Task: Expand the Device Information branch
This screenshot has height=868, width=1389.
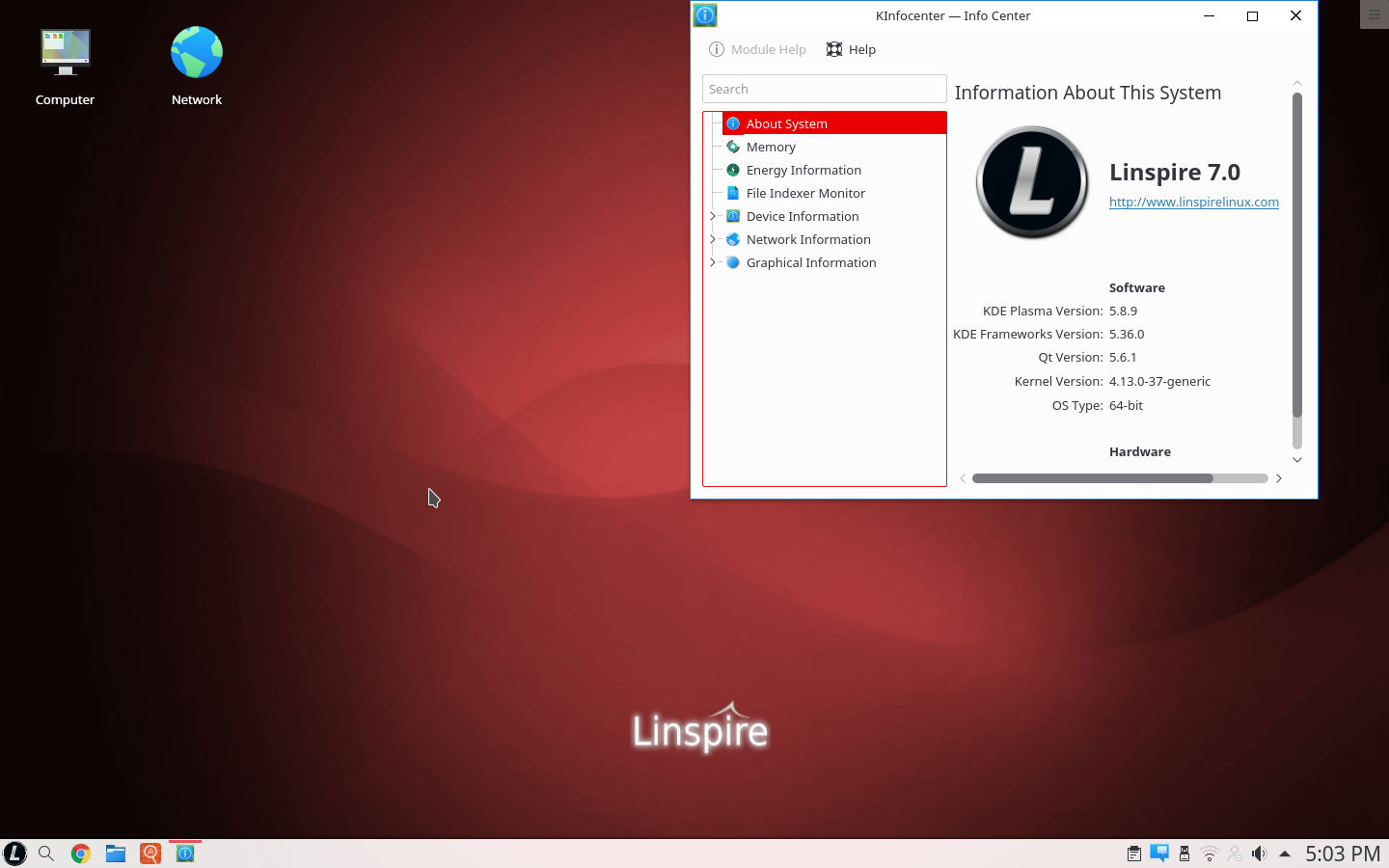Action: pyautogui.click(x=713, y=216)
